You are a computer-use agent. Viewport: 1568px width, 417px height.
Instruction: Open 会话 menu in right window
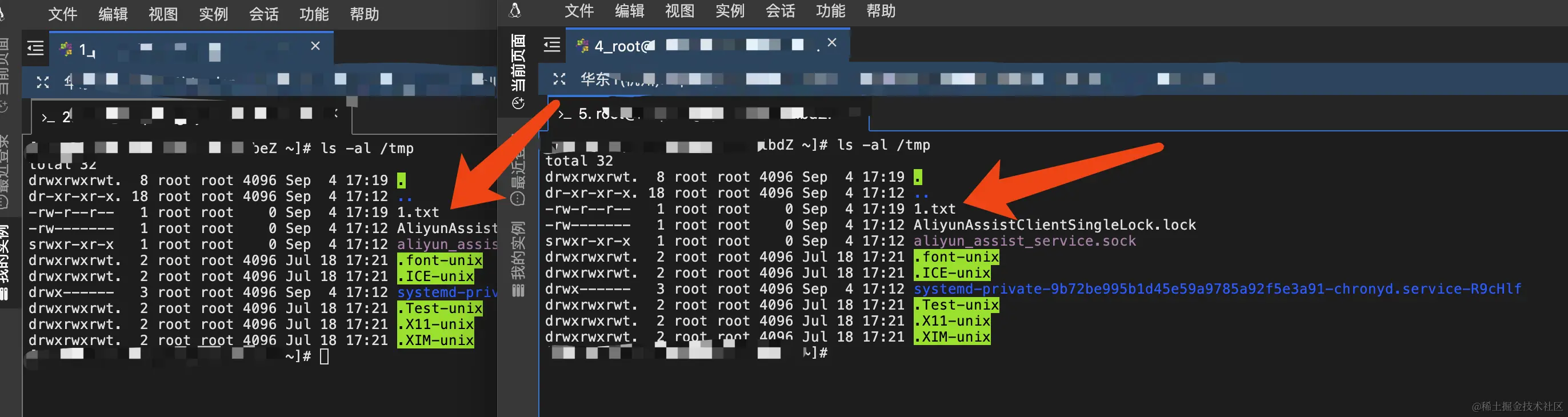(x=781, y=11)
